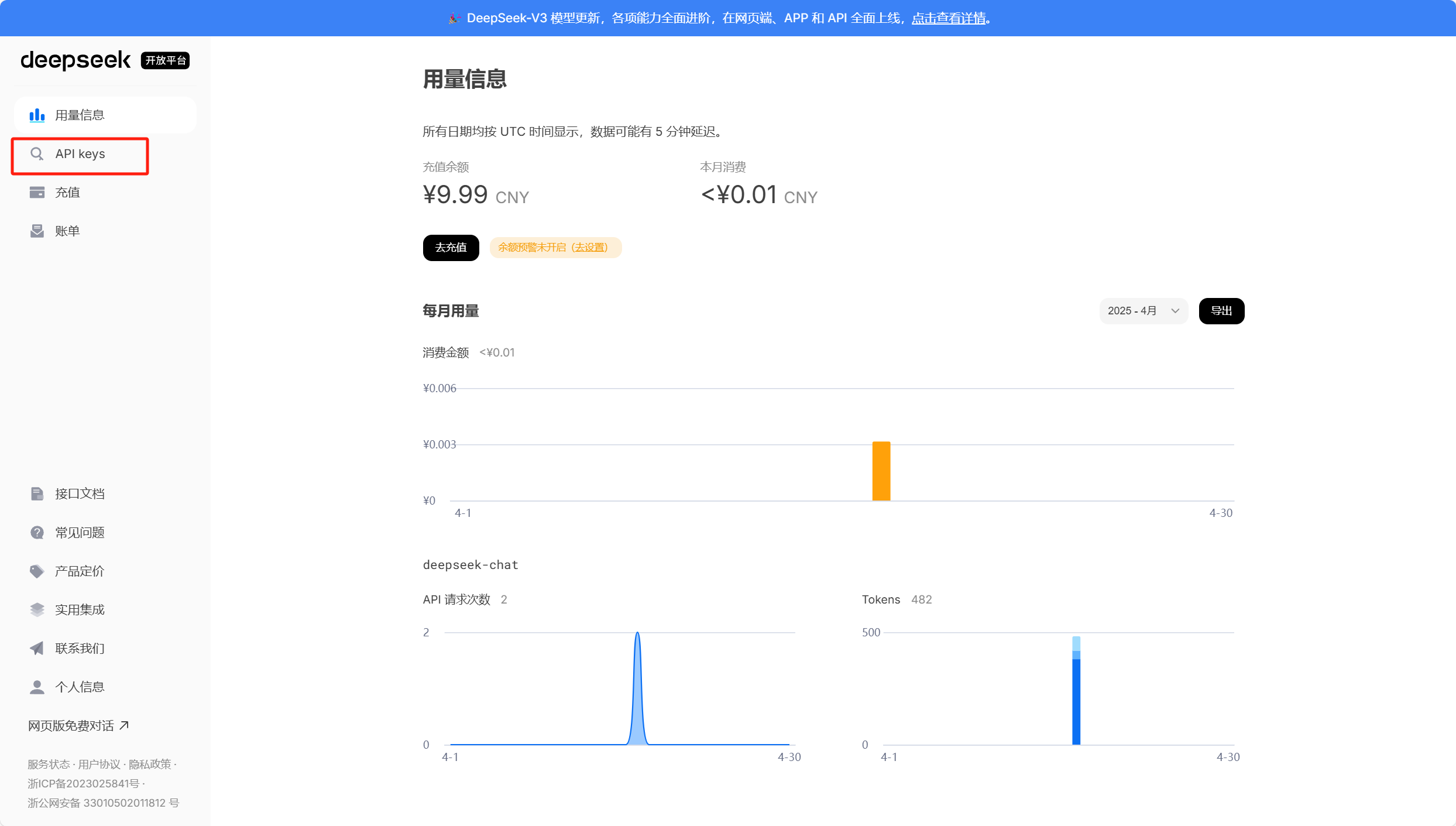Click the 账单 billing icon
The height and width of the screenshot is (826, 1456).
coord(37,231)
